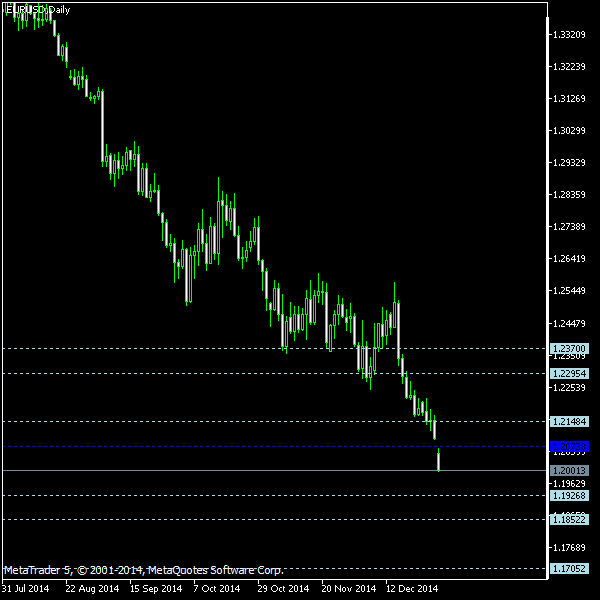Click the latest candlestick at 1.20013
600x600 pixels.
click(439, 460)
